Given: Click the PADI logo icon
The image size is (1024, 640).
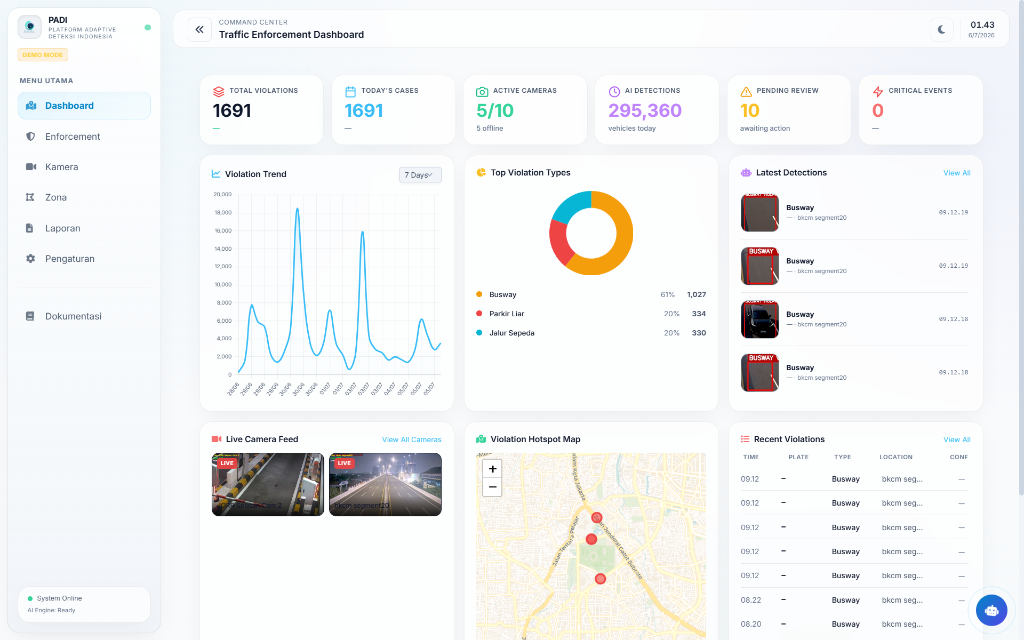Looking at the screenshot, I should coord(29,27).
